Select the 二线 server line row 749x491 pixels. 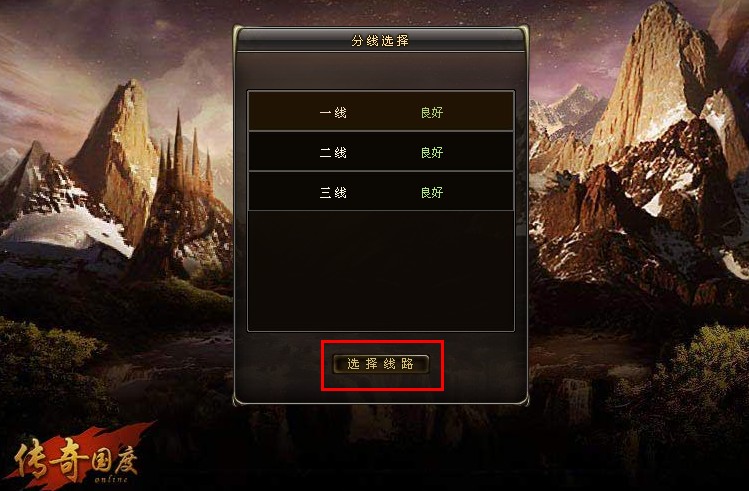point(381,151)
